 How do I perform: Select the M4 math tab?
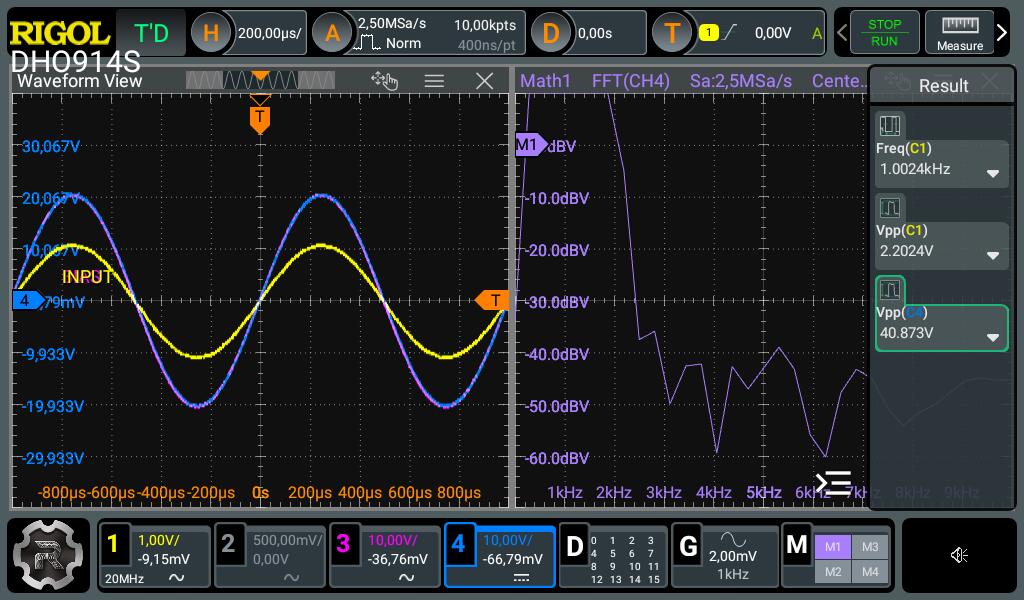tap(870, 571)
